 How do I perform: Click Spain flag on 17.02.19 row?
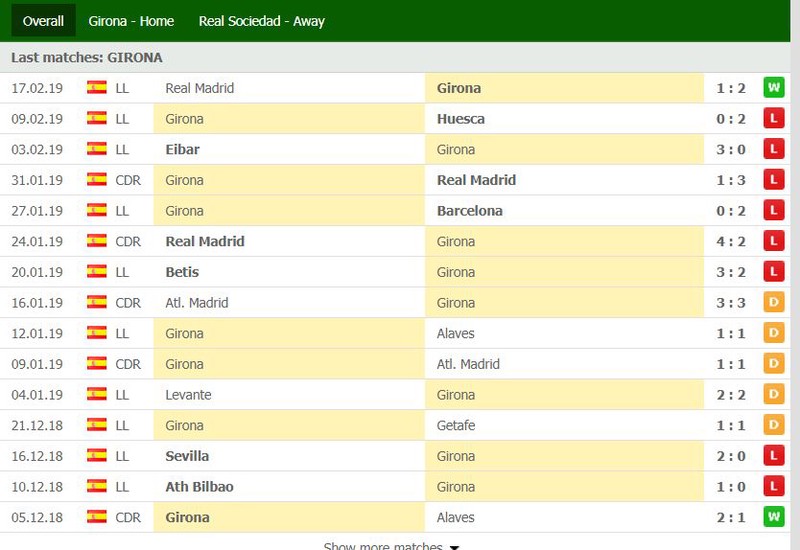[x=97, y=88]
